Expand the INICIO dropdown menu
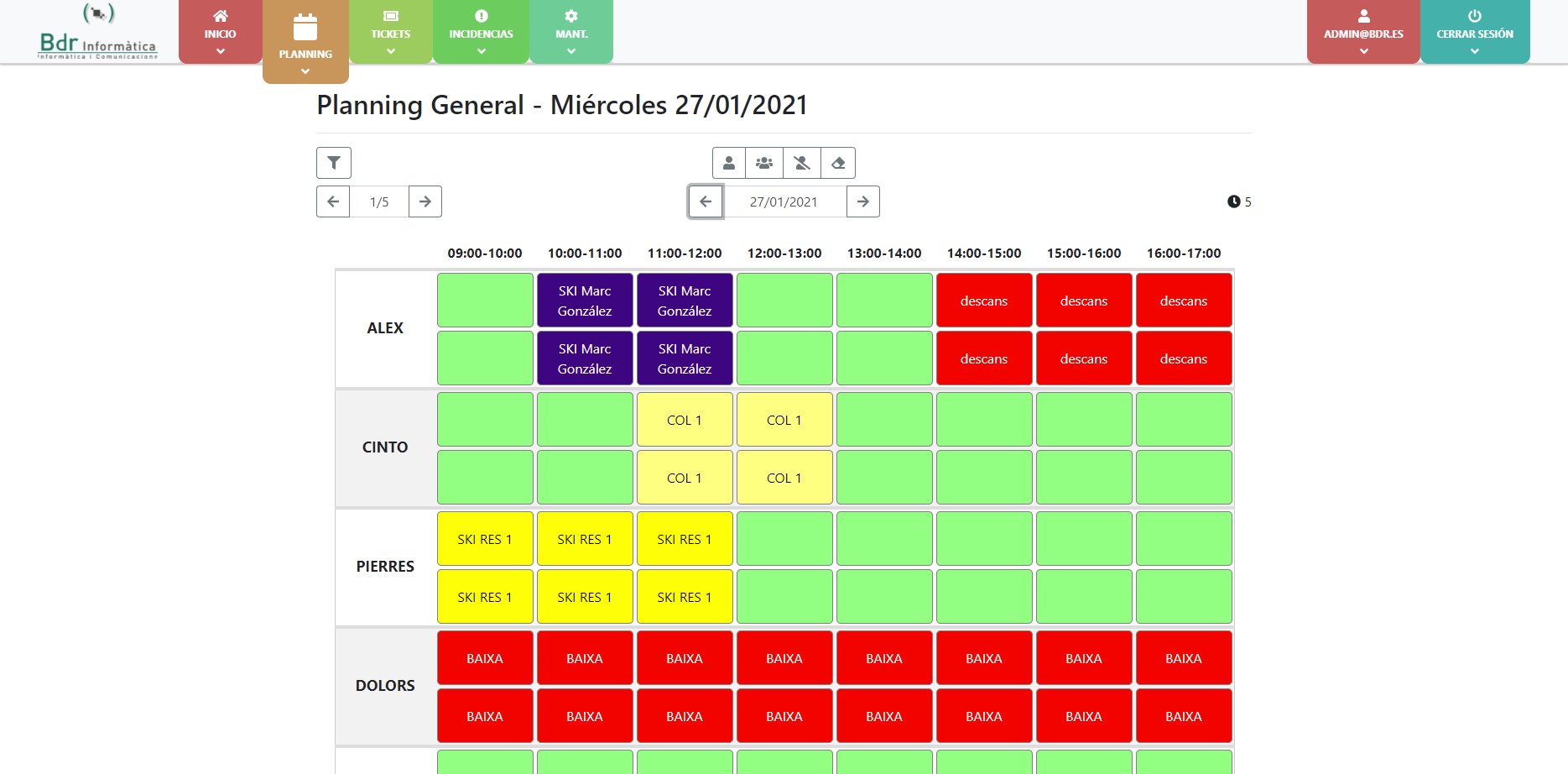The width and height of the screenshot is (1568, 774). click(220, 33)
